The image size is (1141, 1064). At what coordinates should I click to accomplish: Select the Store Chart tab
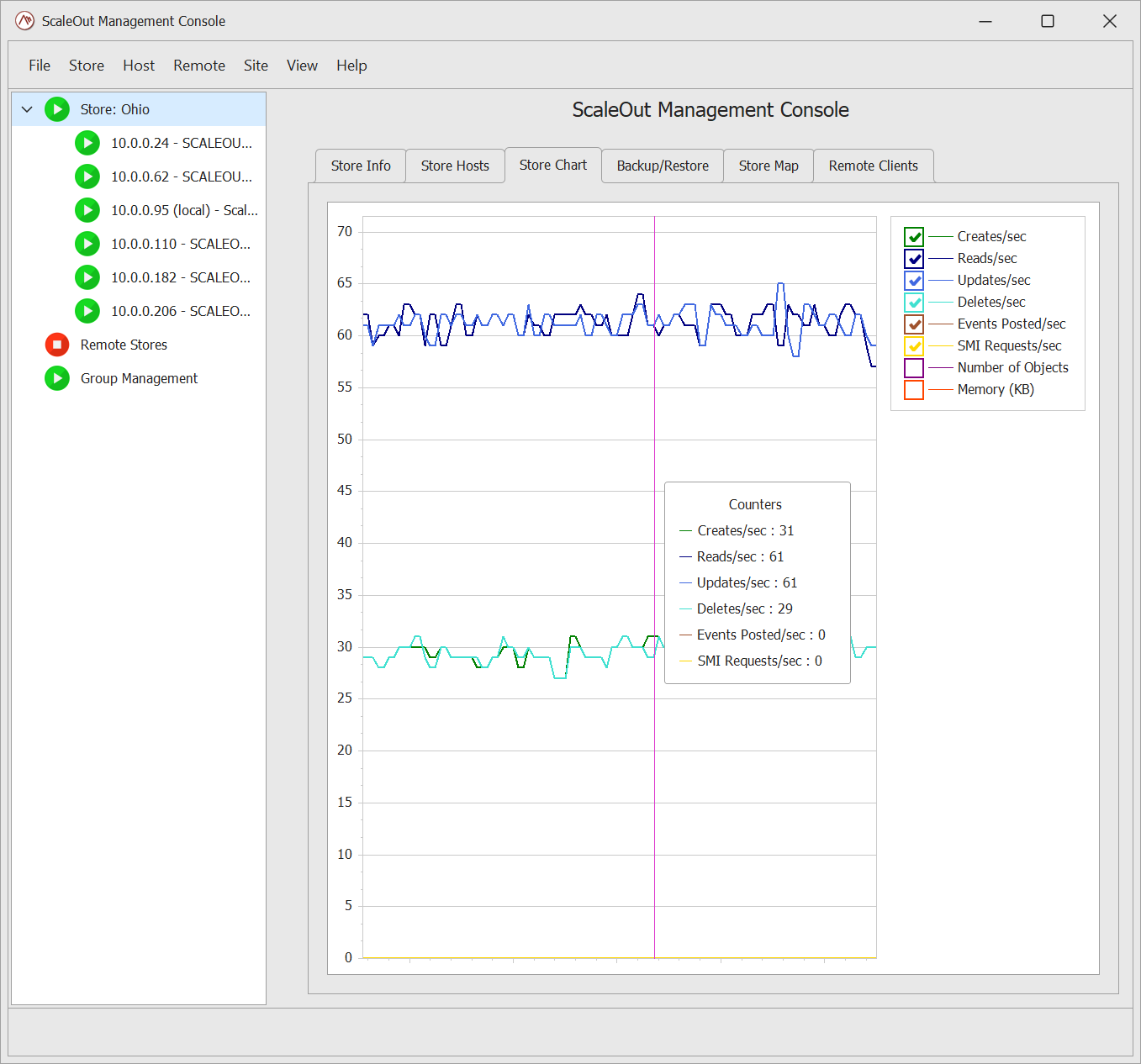coord(553,165)
